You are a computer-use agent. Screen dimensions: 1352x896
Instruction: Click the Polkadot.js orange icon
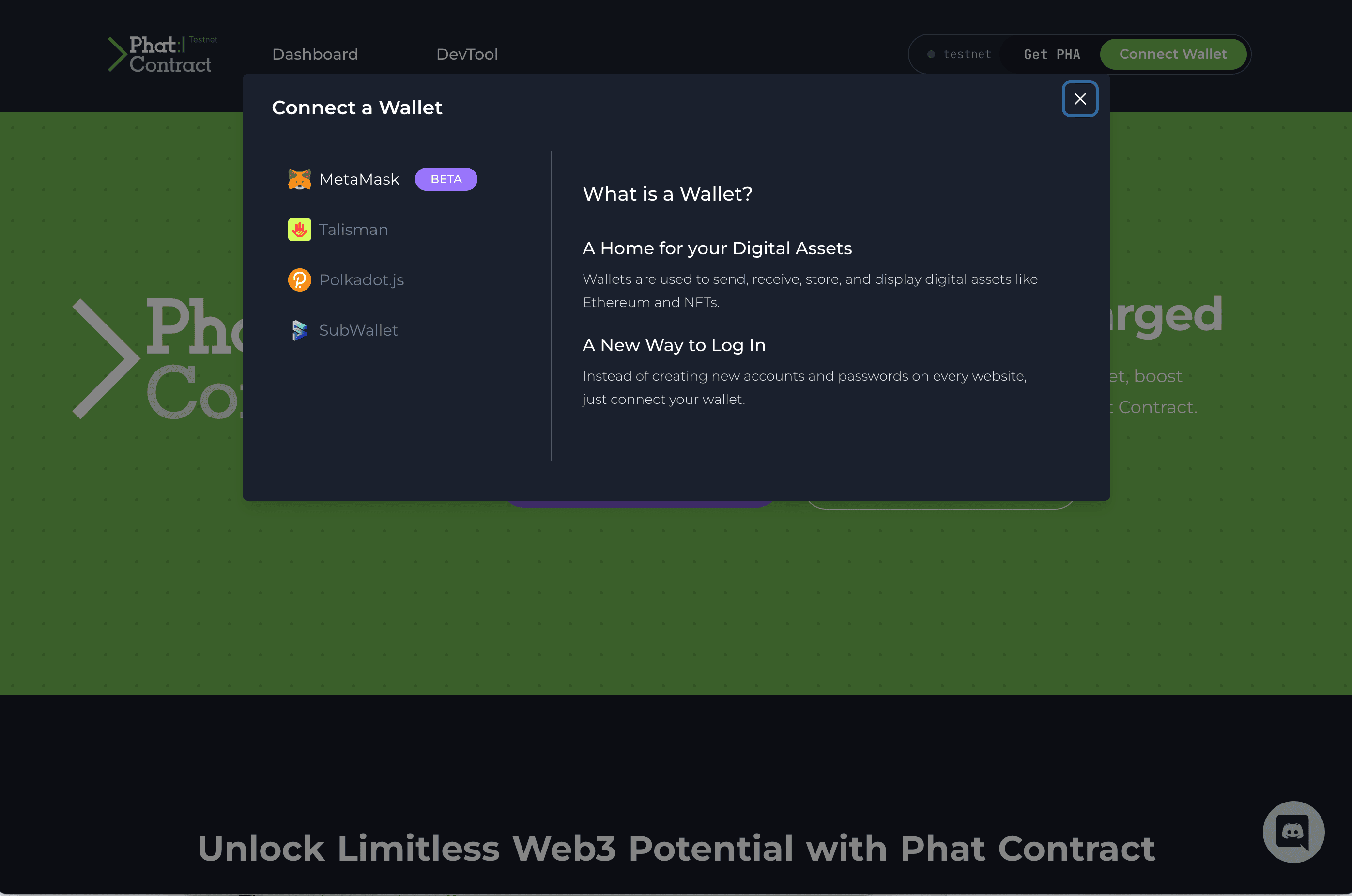coord(299,280)
